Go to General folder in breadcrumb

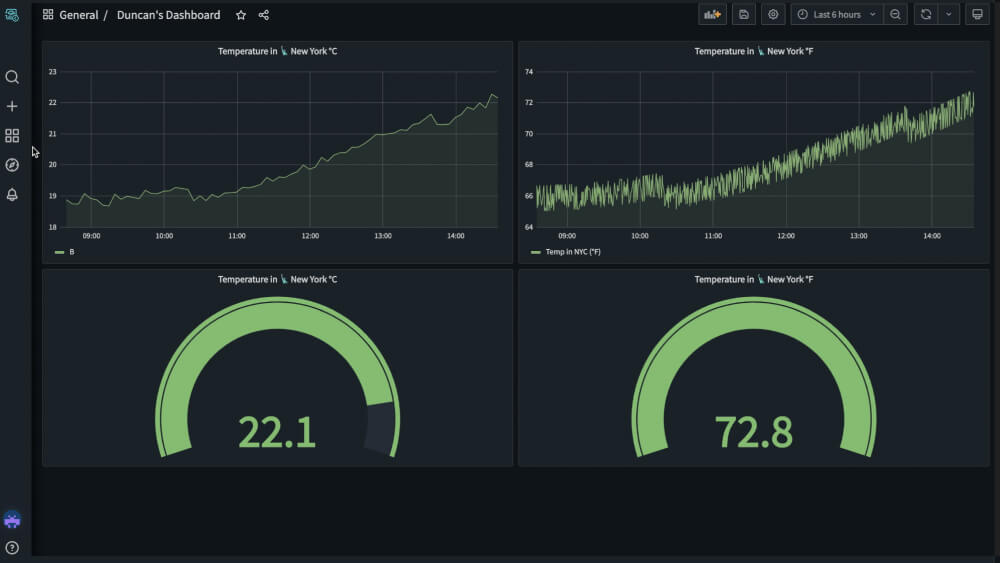click(x=78, y=15)
